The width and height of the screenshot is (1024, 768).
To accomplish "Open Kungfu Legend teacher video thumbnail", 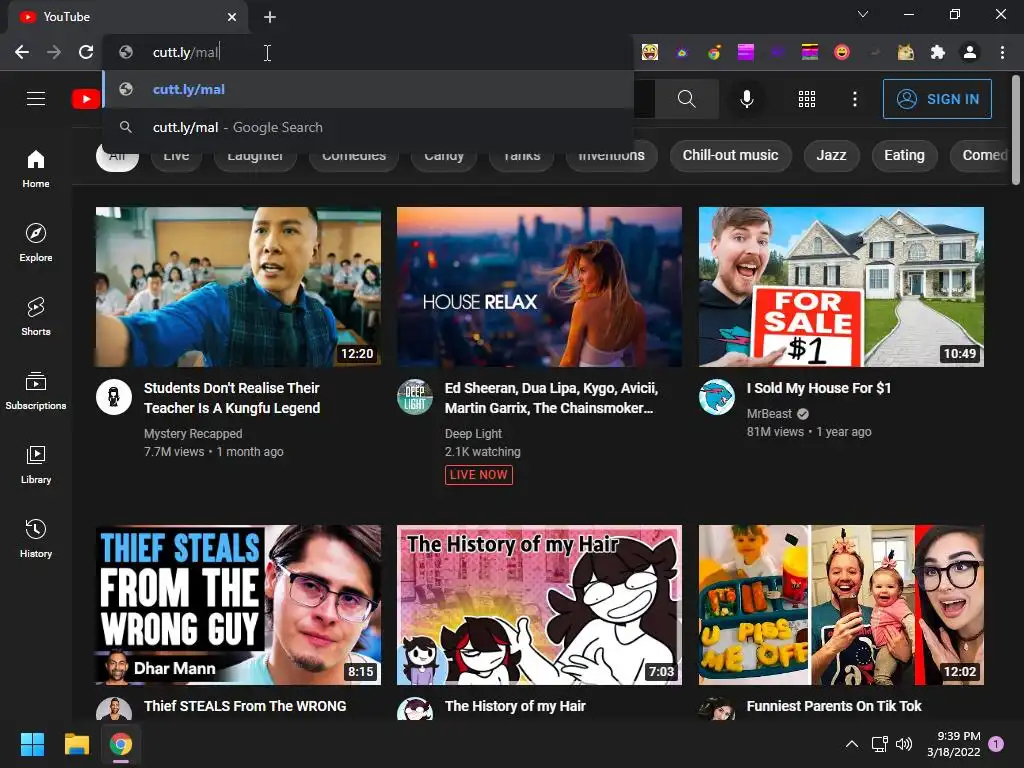I will (x=238, y=287).
